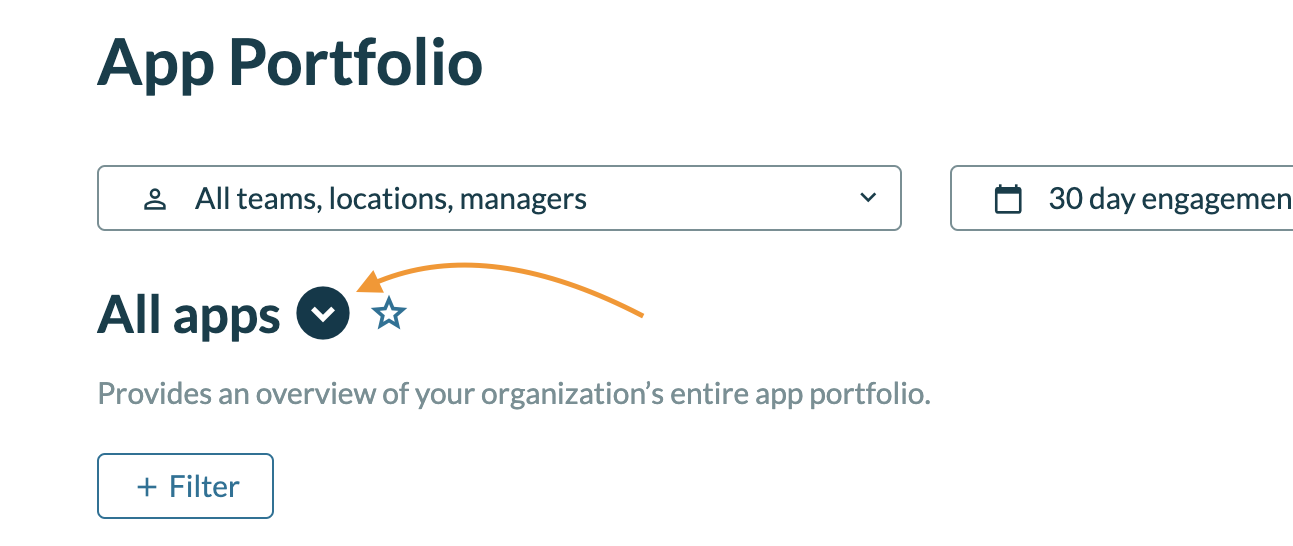The image size is (1293, 546).
Task: Click the overview description text
Action: click(x=514, y=393)
